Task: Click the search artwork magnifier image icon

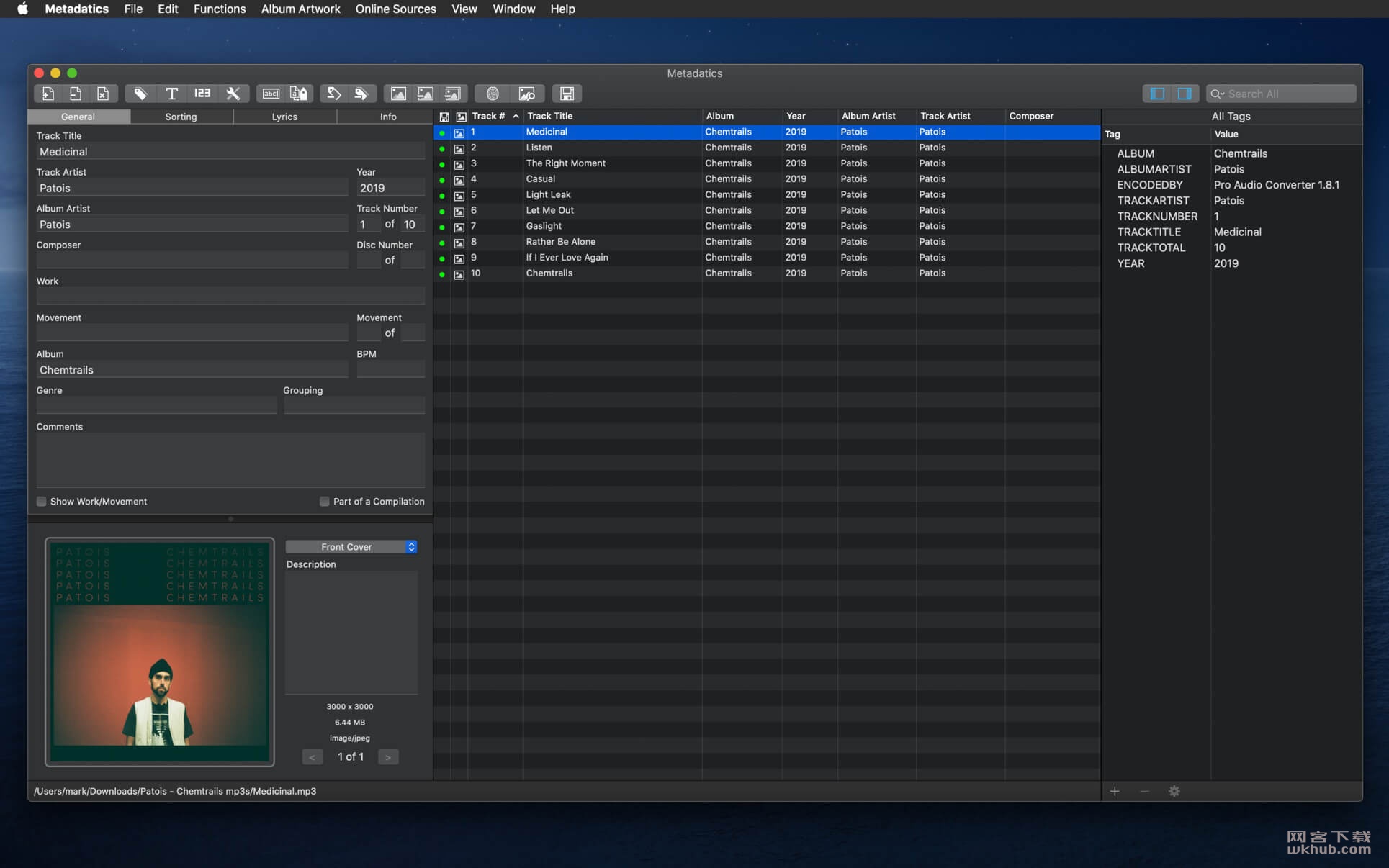Action: click(527, 94)
